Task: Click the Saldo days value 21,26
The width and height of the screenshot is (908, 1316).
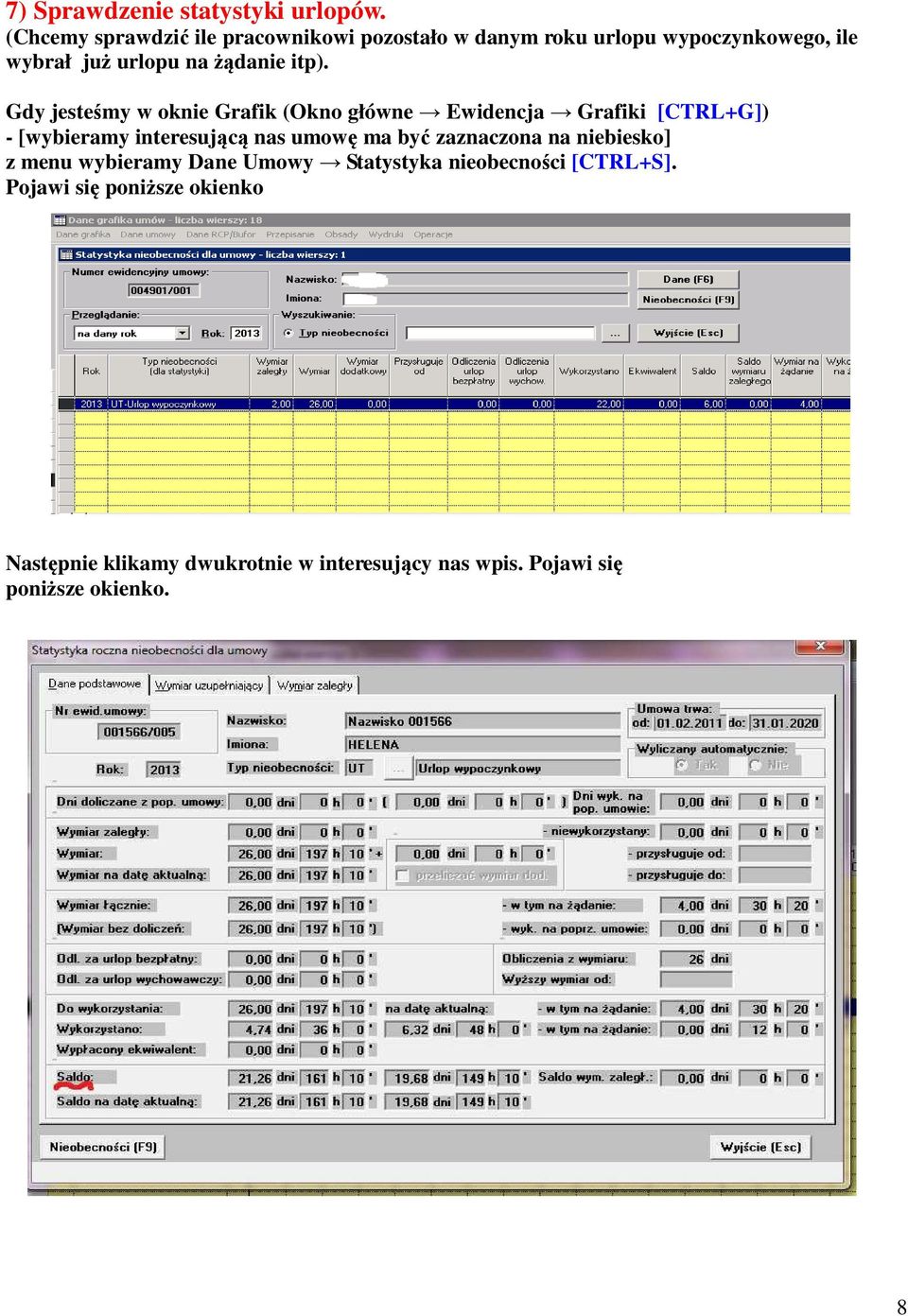Action: pyautogui.click(x=251, y=1079)
